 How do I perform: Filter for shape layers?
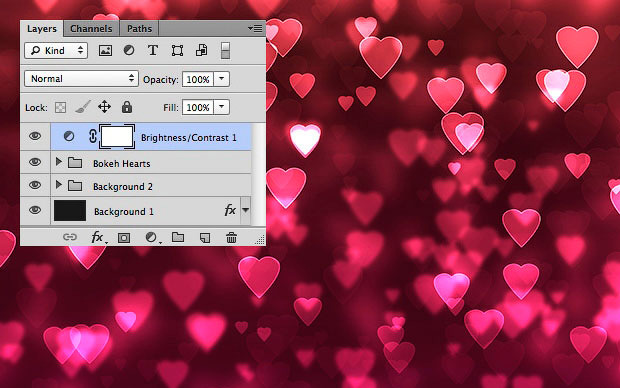[x=177, y=51]
